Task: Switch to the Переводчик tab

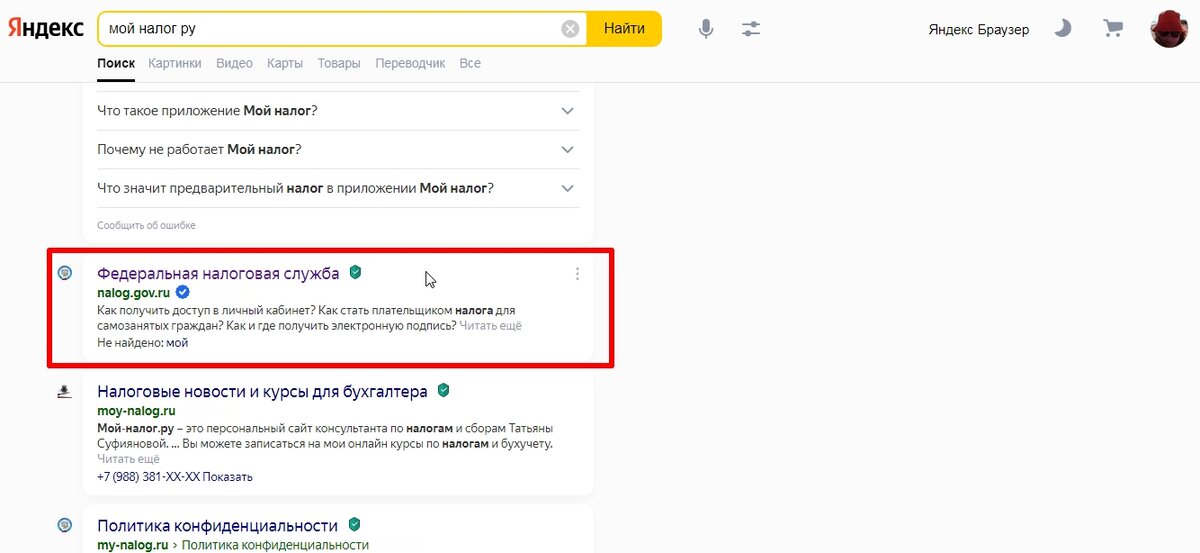Action: (x=410, y=63)
